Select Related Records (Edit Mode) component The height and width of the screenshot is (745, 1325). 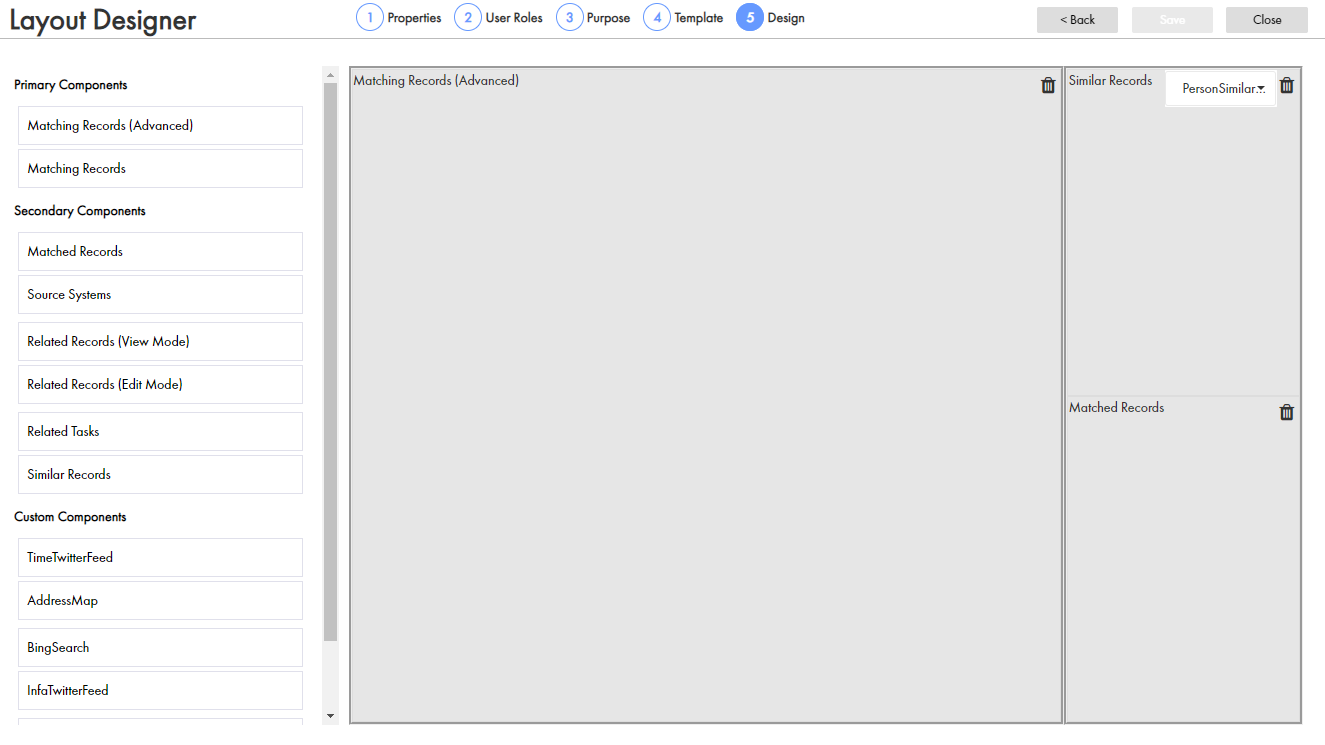point(160,385)
